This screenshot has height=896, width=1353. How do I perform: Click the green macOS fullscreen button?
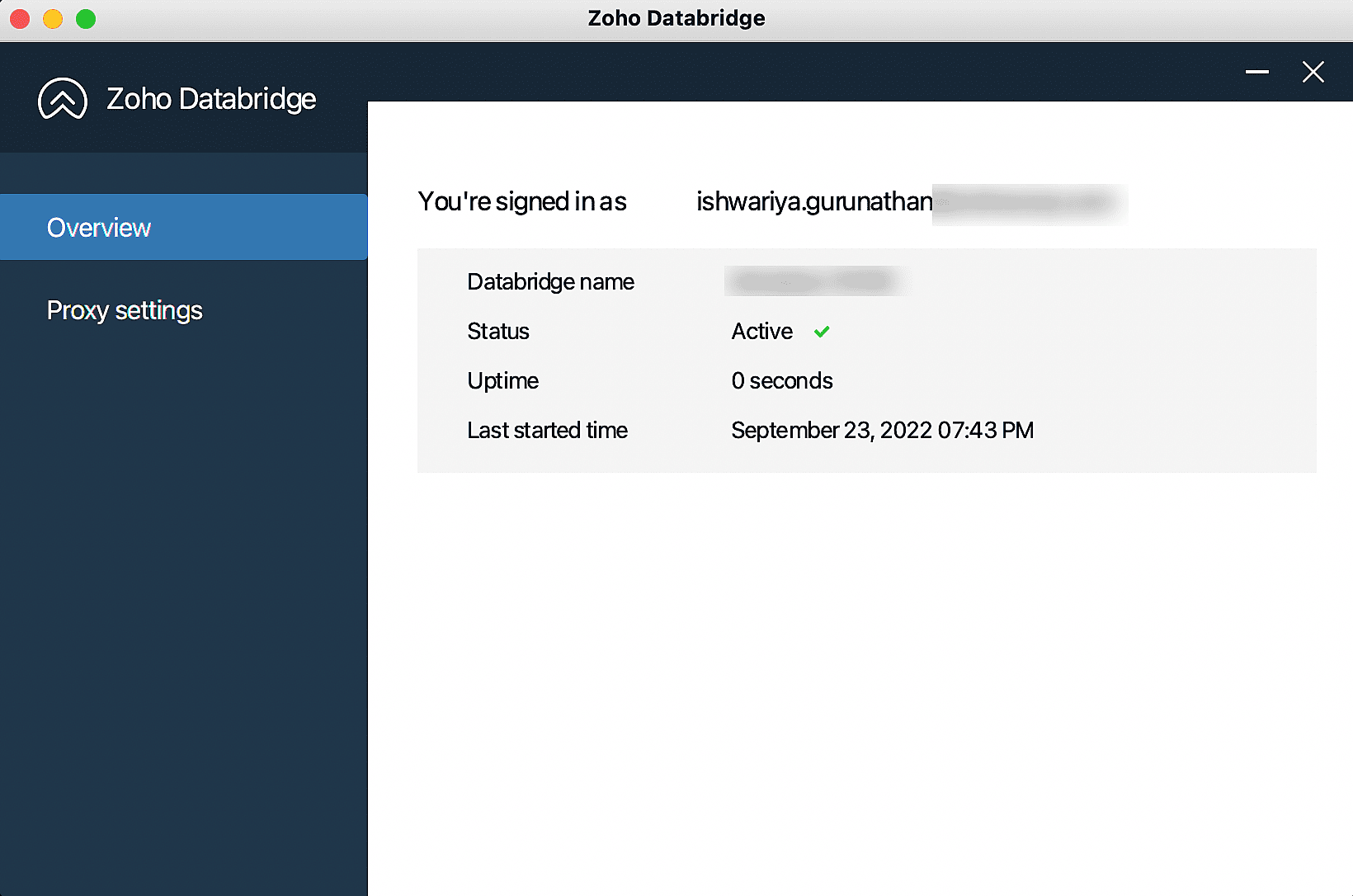click(86, 18)
